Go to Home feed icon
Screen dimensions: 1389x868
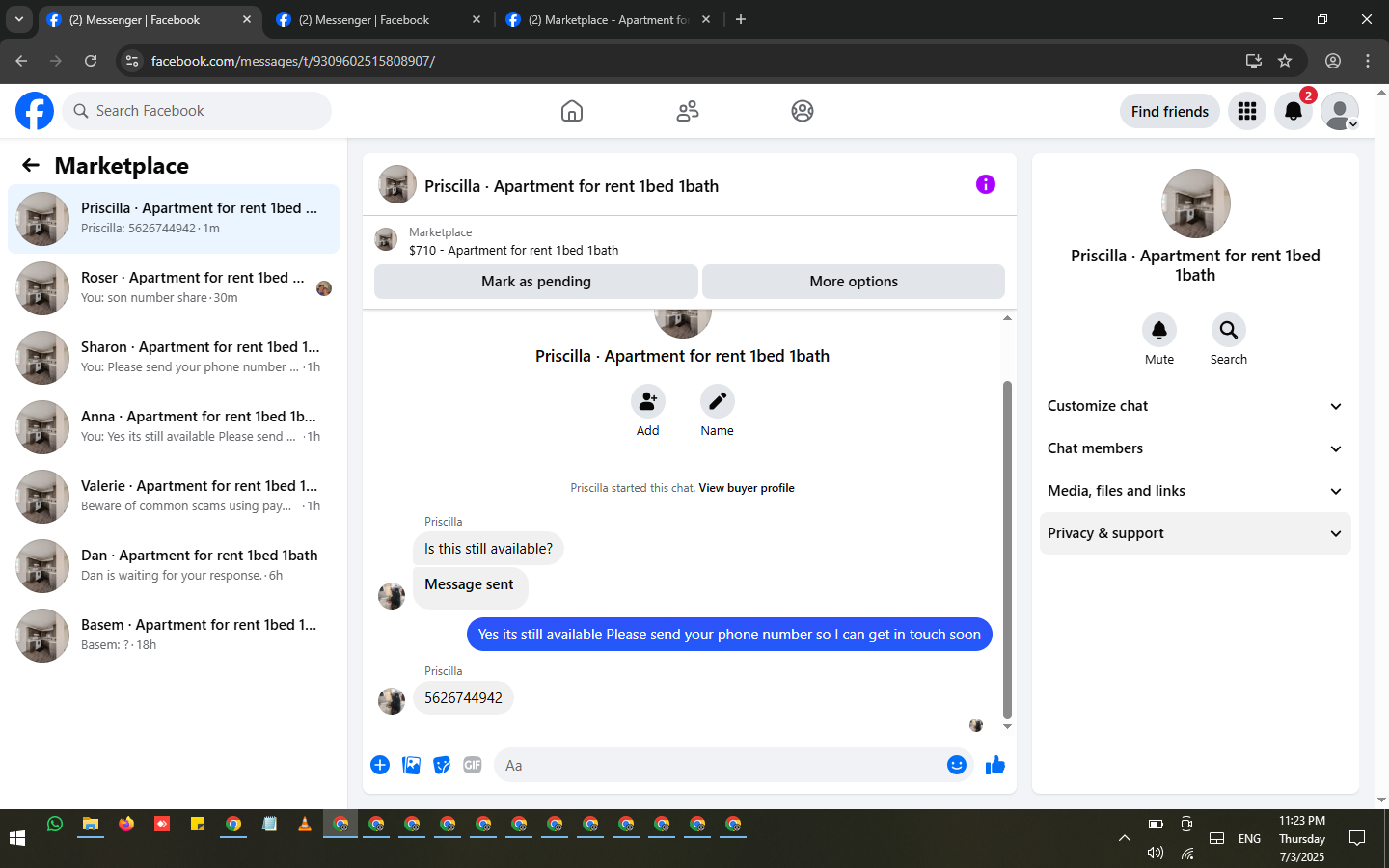572,111
